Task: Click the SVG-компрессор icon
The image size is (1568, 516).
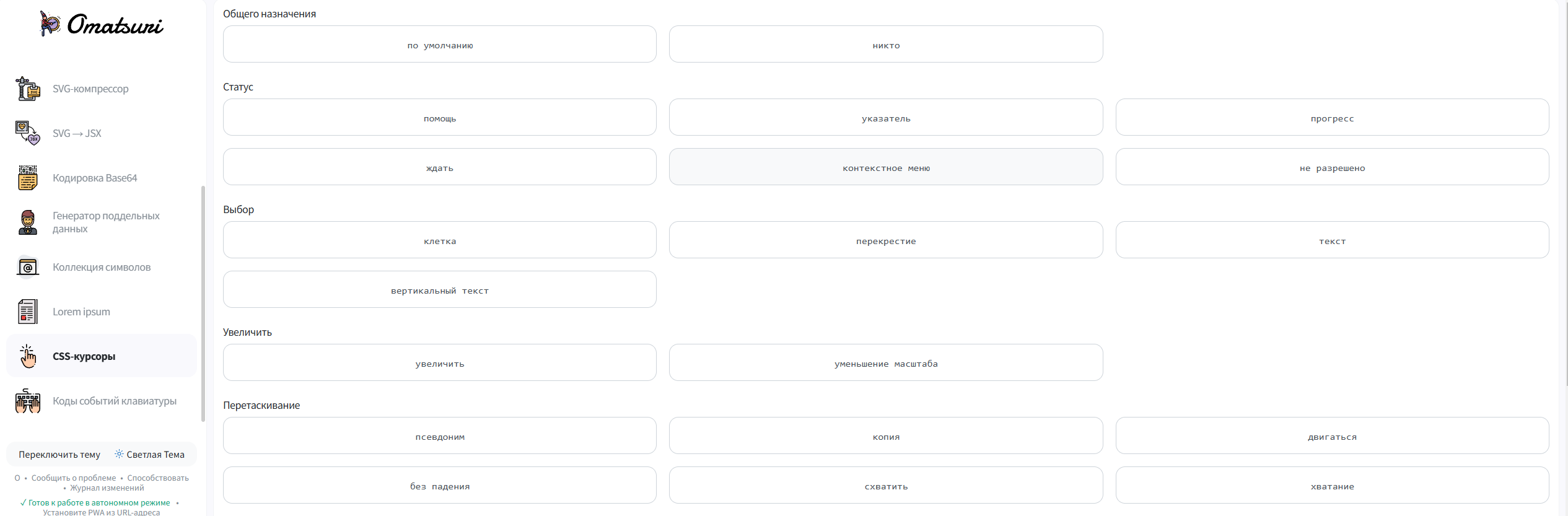Action: [x=28, y=89]
